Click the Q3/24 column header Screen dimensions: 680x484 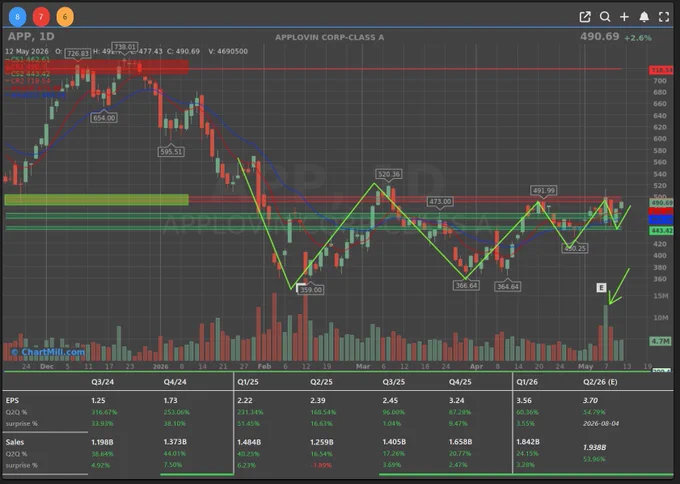tap(102, 382)
